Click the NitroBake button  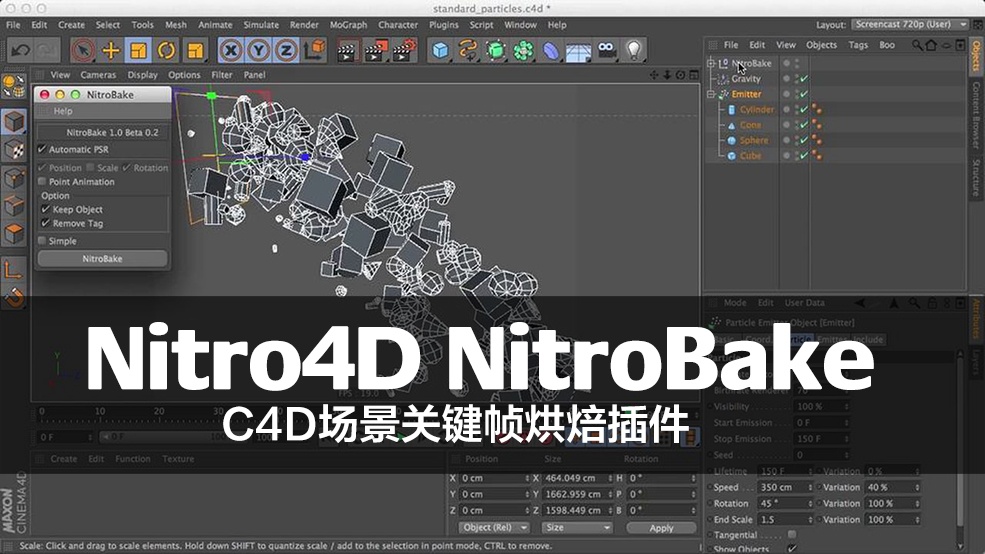point(102,259)
